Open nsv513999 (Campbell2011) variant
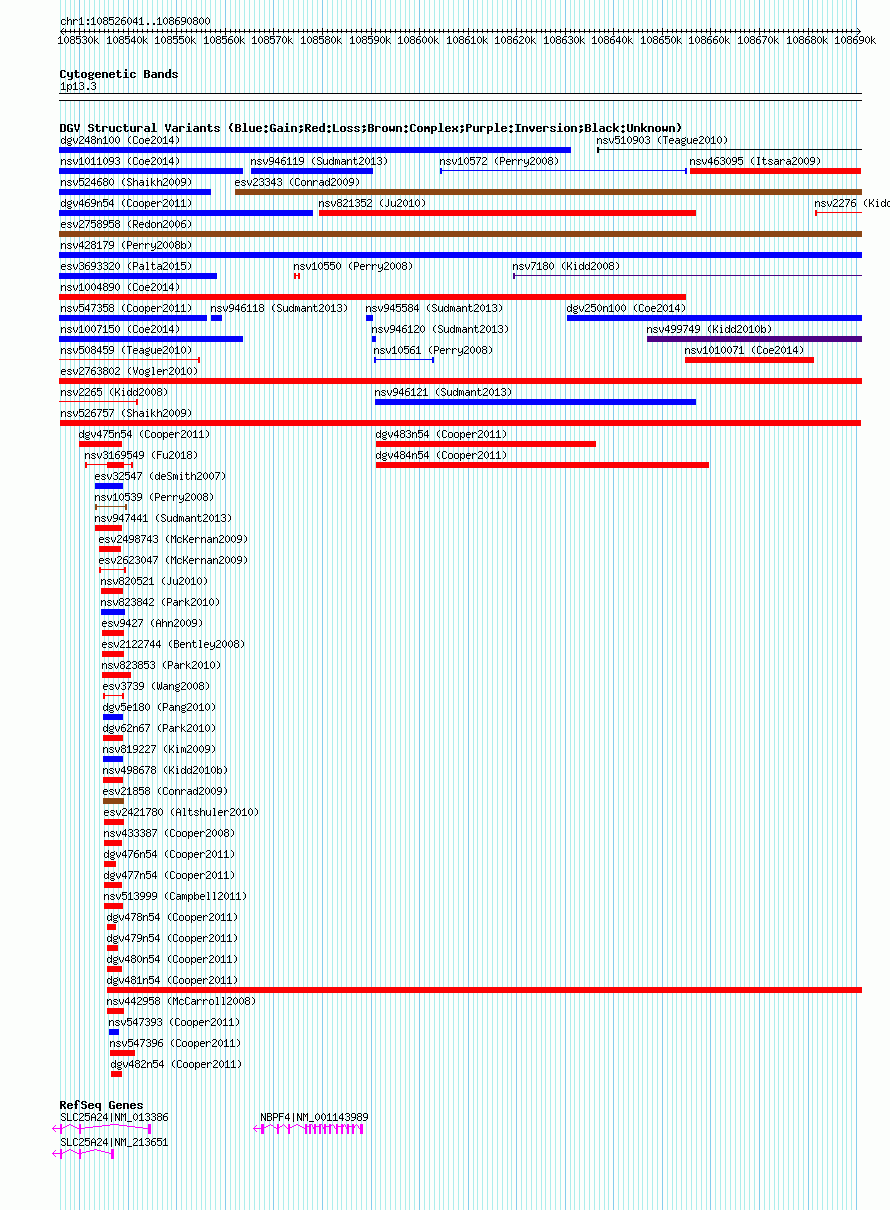The width and height of the screenshot is (890, 1210). [x=175, y=896]
